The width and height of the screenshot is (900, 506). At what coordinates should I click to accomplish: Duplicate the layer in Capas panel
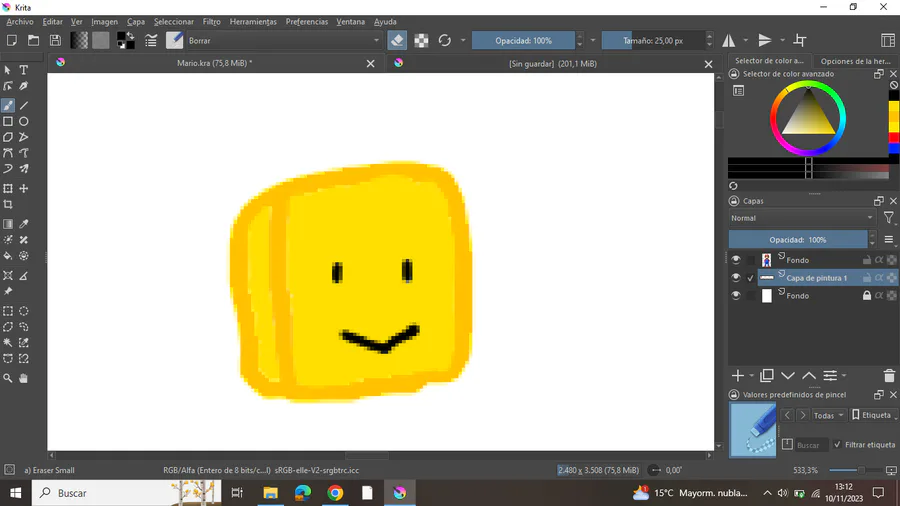coord(766,376)
